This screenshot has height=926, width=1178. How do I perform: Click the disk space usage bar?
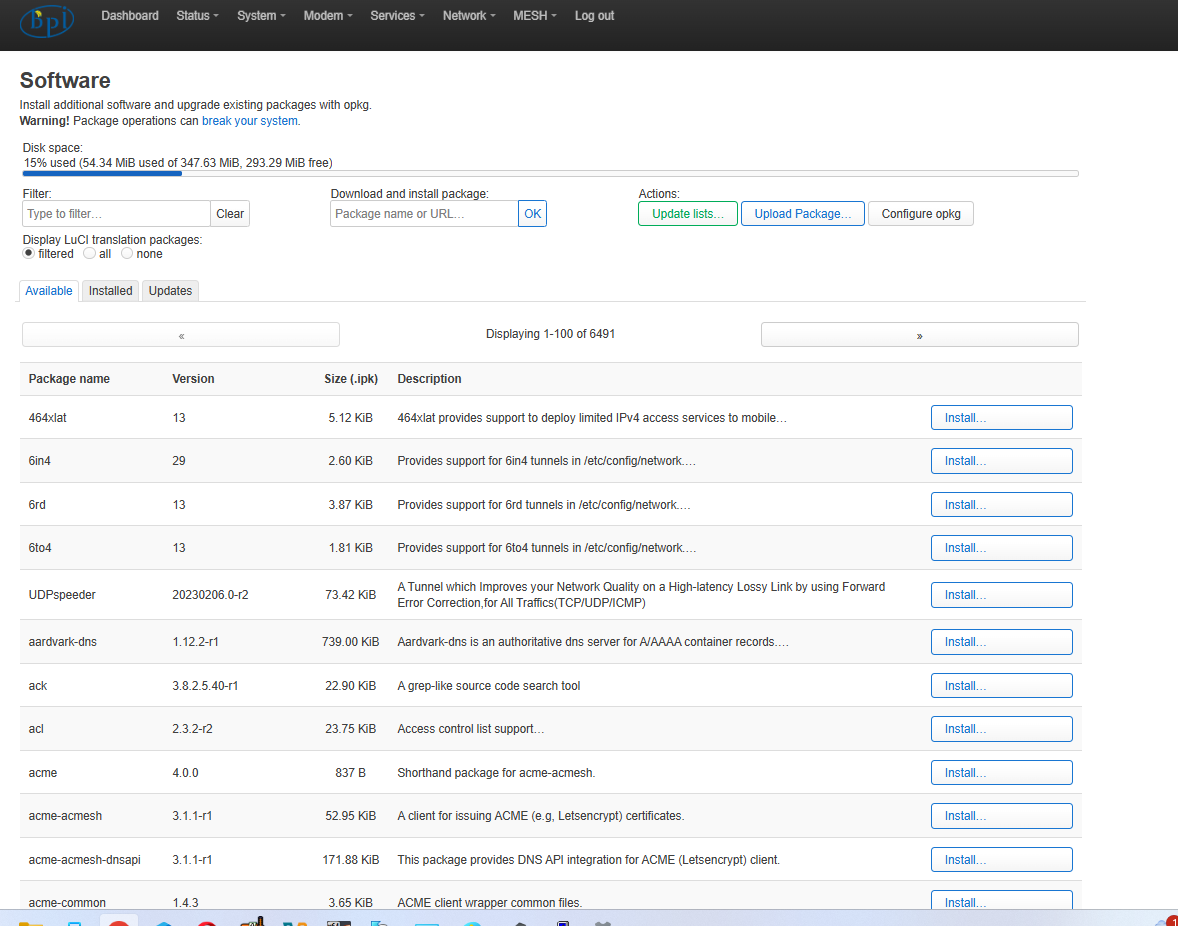click(x=550, y=173)
